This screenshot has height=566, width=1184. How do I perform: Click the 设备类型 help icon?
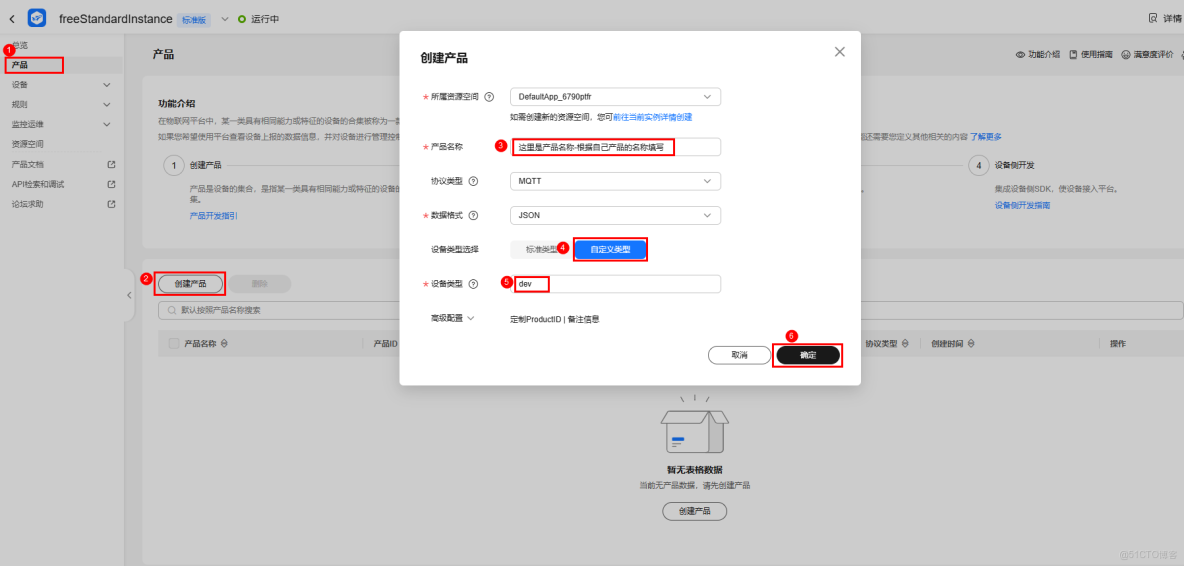[x=473, y=284]
